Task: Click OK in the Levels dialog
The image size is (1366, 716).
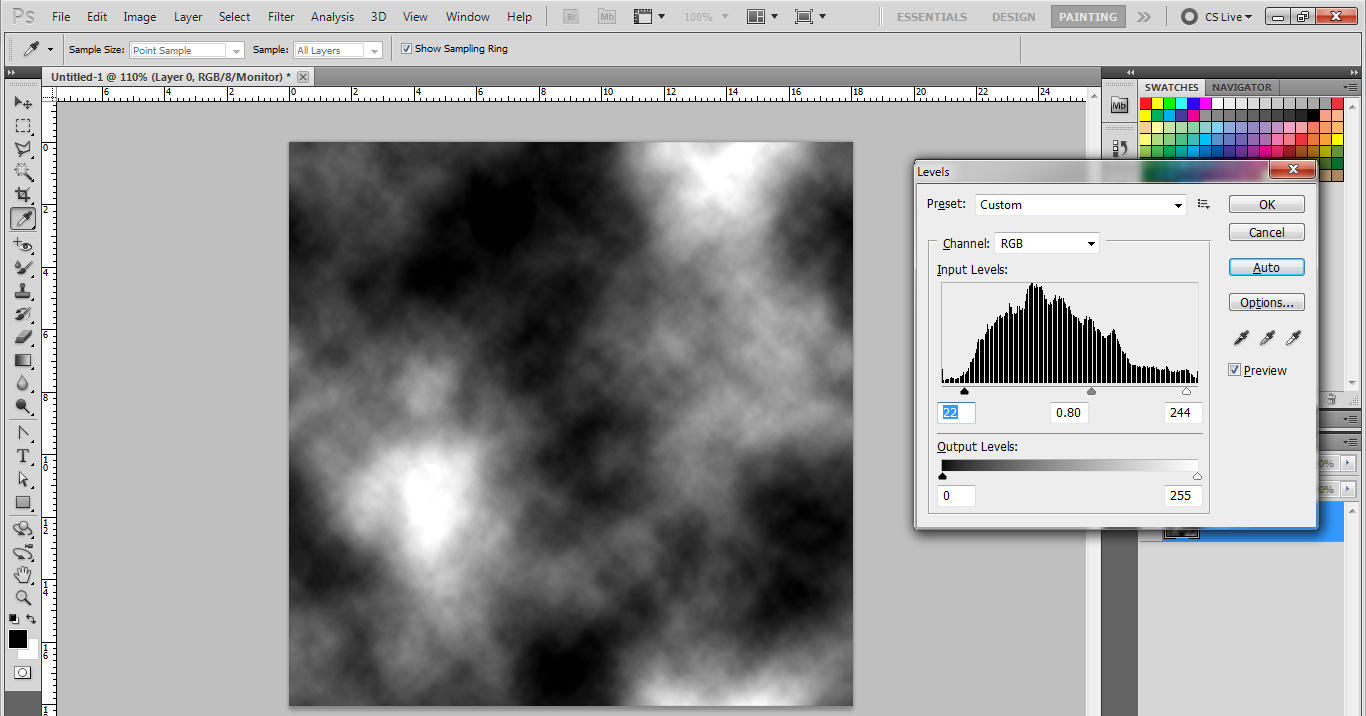Action: point(1267,204)
